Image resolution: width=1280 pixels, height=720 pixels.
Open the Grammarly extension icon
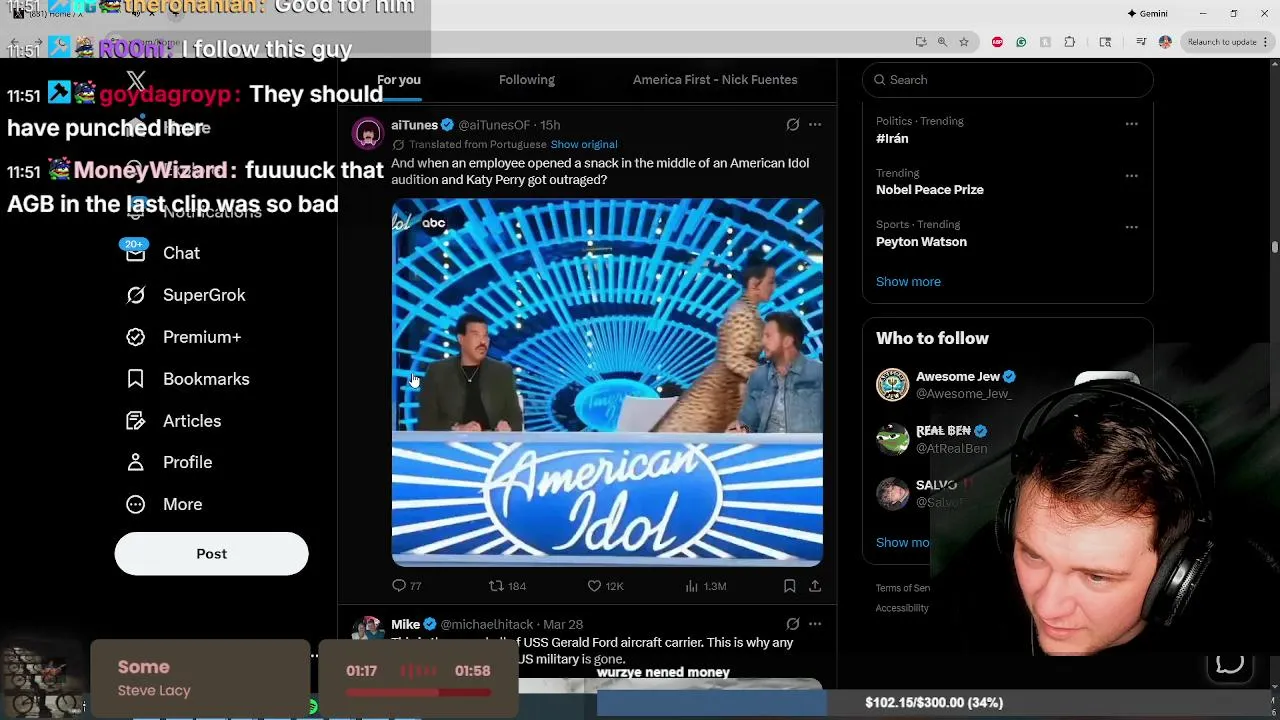coord(1021,42)
